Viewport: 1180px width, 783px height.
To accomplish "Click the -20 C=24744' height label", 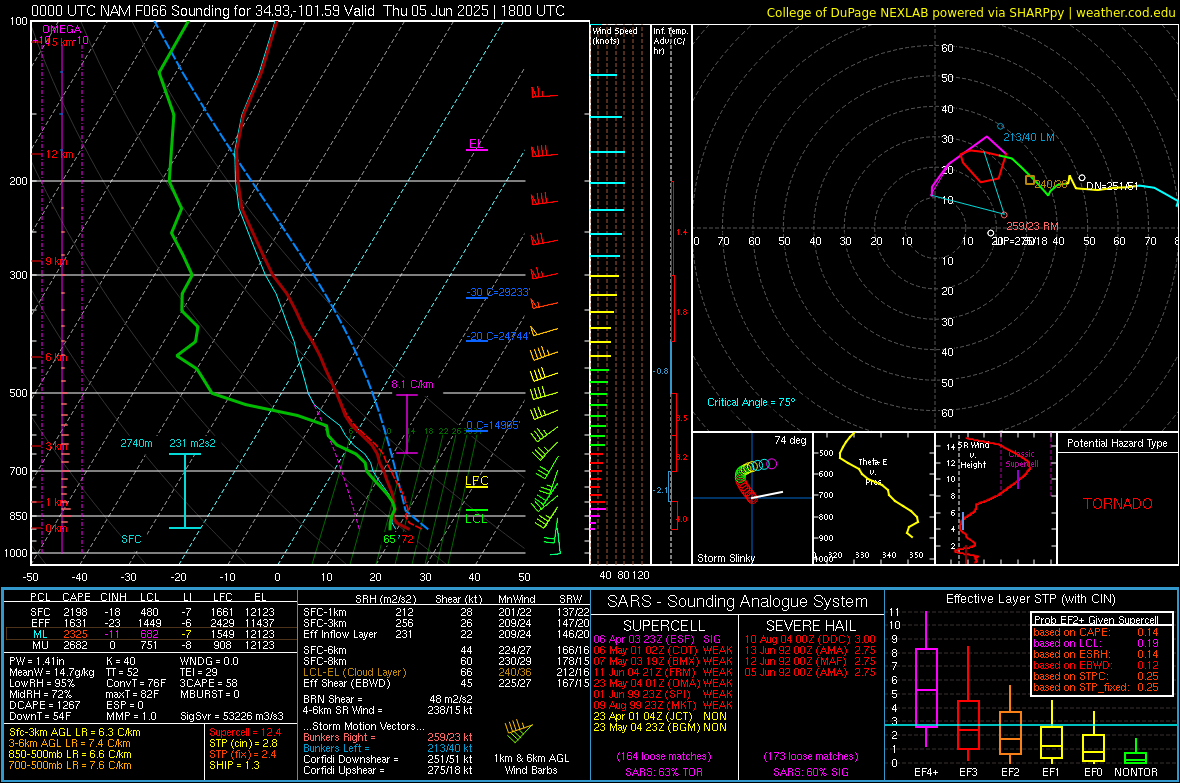I will [497, 336].
